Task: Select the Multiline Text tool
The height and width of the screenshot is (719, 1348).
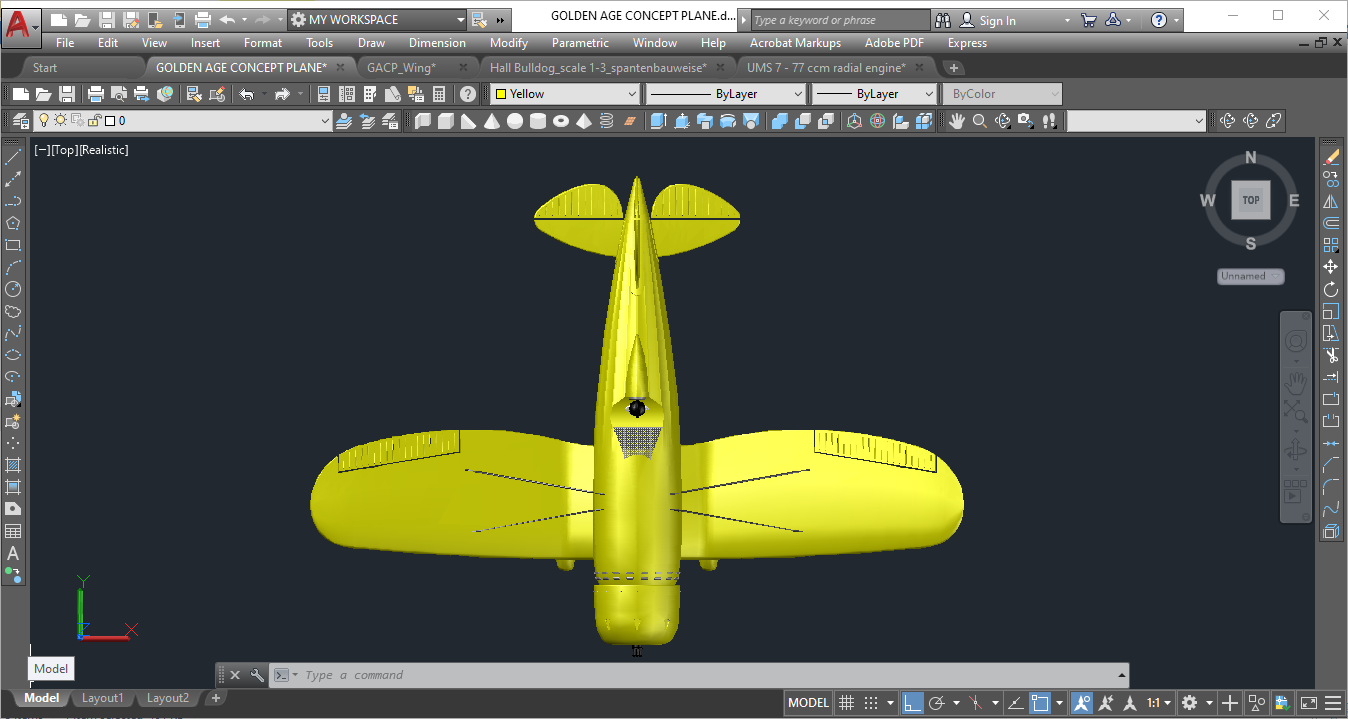Action: pyautogui.click(x=13, y=553)
